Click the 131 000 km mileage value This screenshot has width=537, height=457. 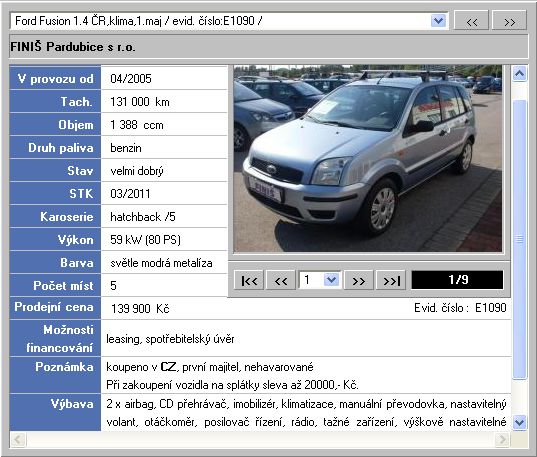[140, 102]
